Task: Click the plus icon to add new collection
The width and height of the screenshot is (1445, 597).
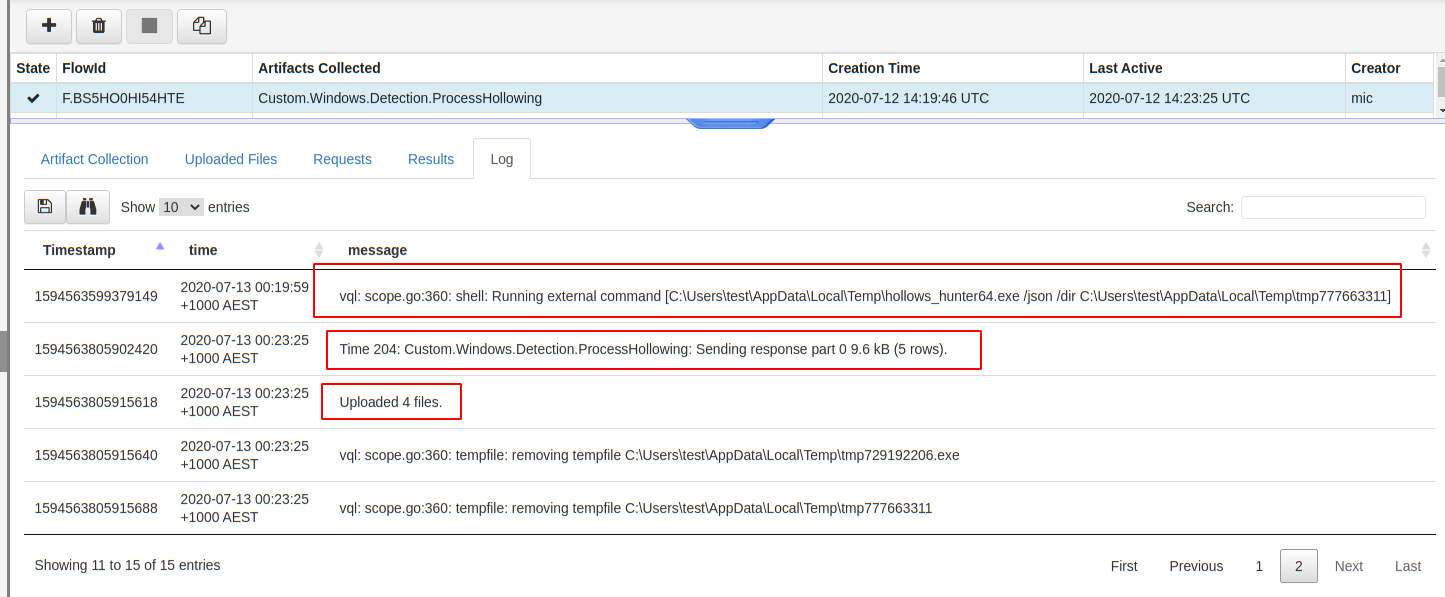Action: tap(49, 26)
